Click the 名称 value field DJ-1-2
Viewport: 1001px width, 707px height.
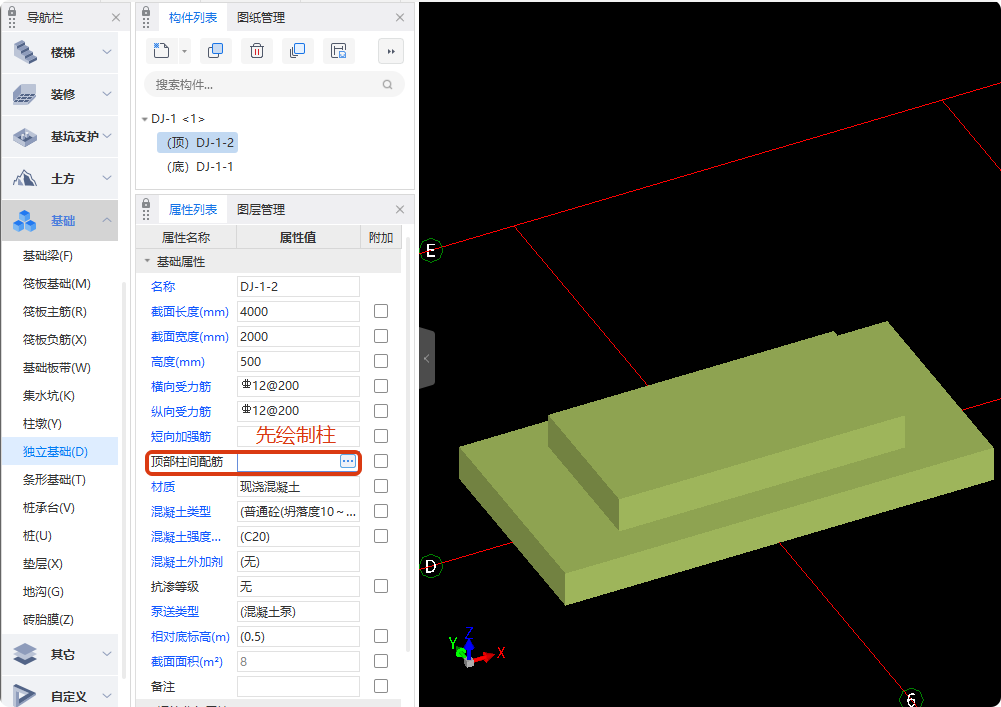[x=298, y=286]
